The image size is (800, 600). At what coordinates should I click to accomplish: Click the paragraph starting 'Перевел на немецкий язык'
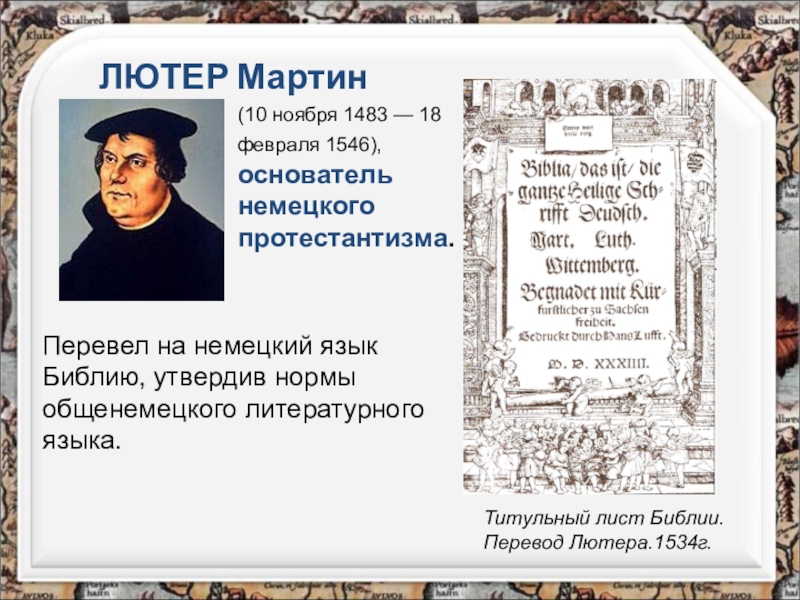coord(233,393)
